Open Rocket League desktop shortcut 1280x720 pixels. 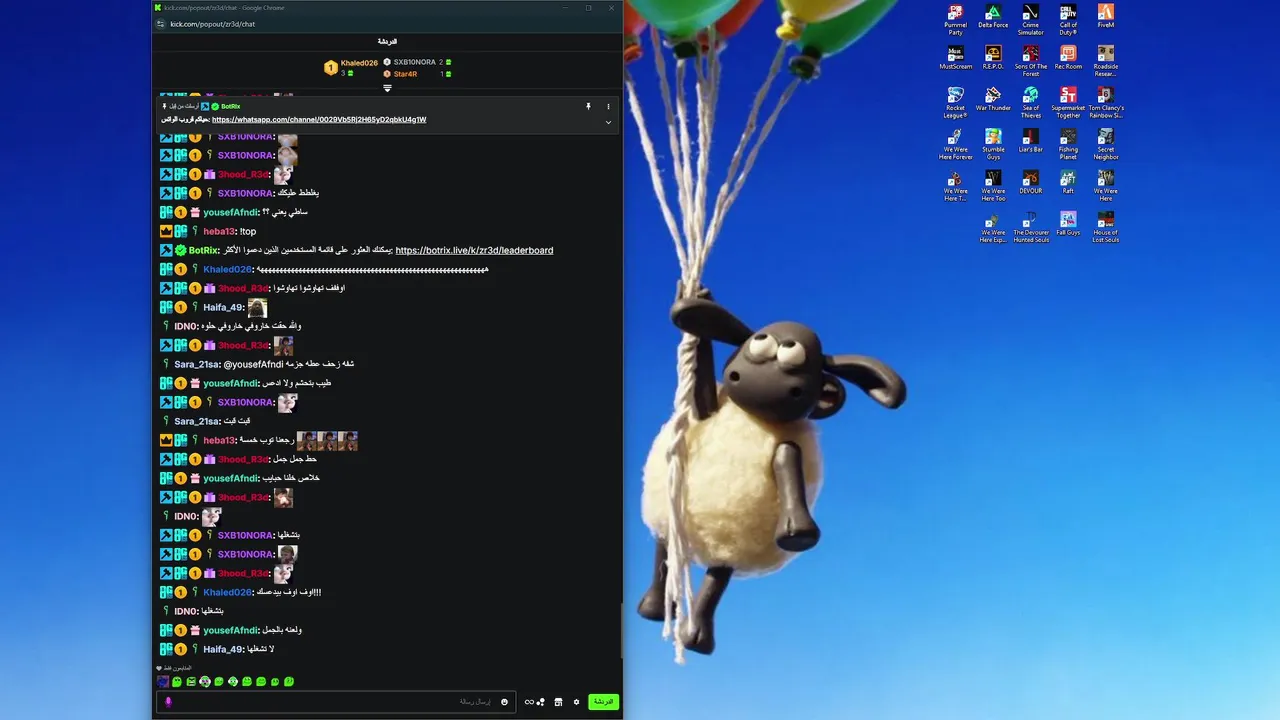pyautogui.click(x=955, y=103)
